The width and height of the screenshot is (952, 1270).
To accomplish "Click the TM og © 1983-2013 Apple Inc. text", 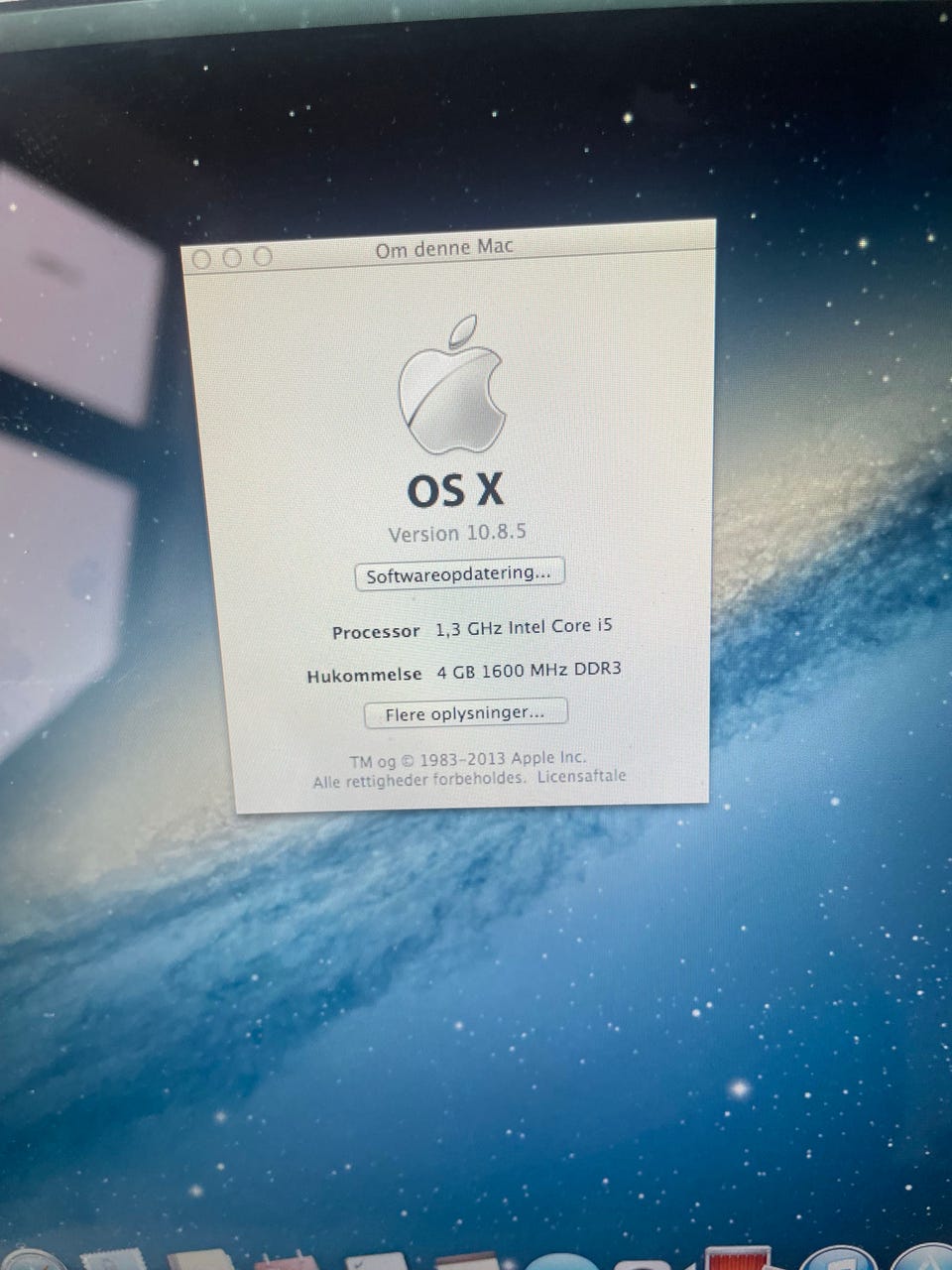I will (467, 759).
